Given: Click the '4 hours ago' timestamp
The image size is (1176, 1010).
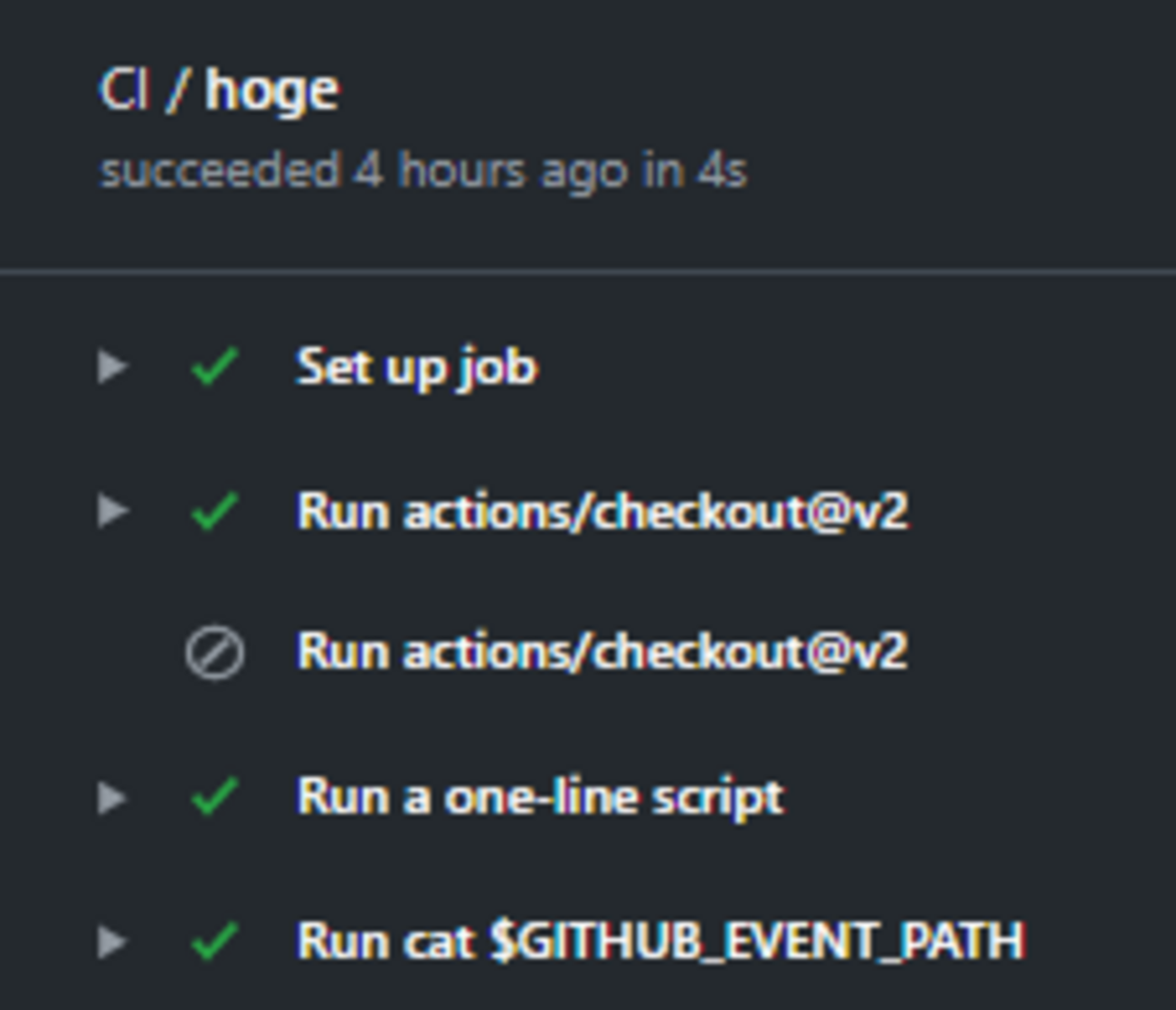Looking at the screenshot, I should [x=489, y=170].
